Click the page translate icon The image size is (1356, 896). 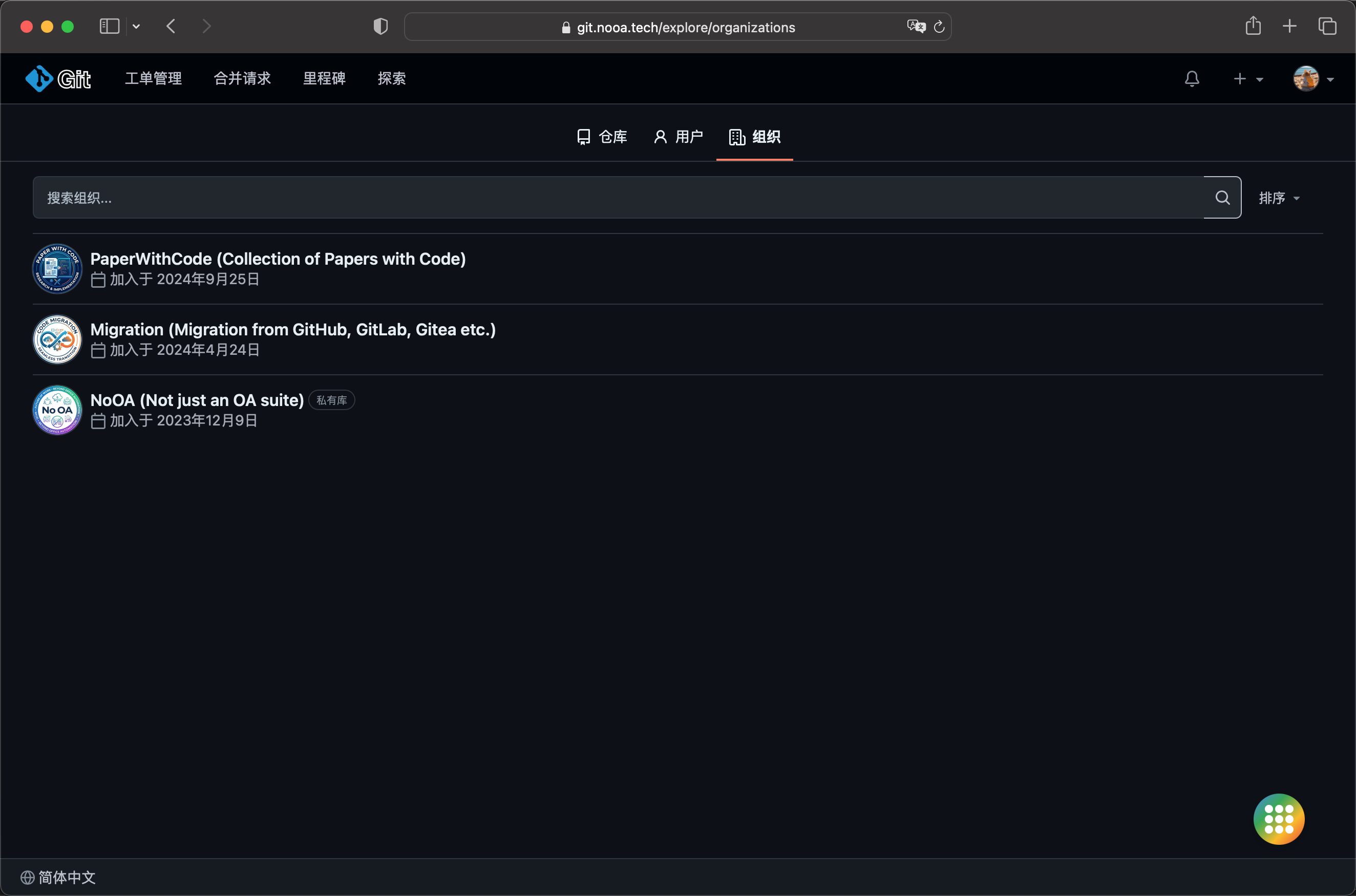pos(916,27)
